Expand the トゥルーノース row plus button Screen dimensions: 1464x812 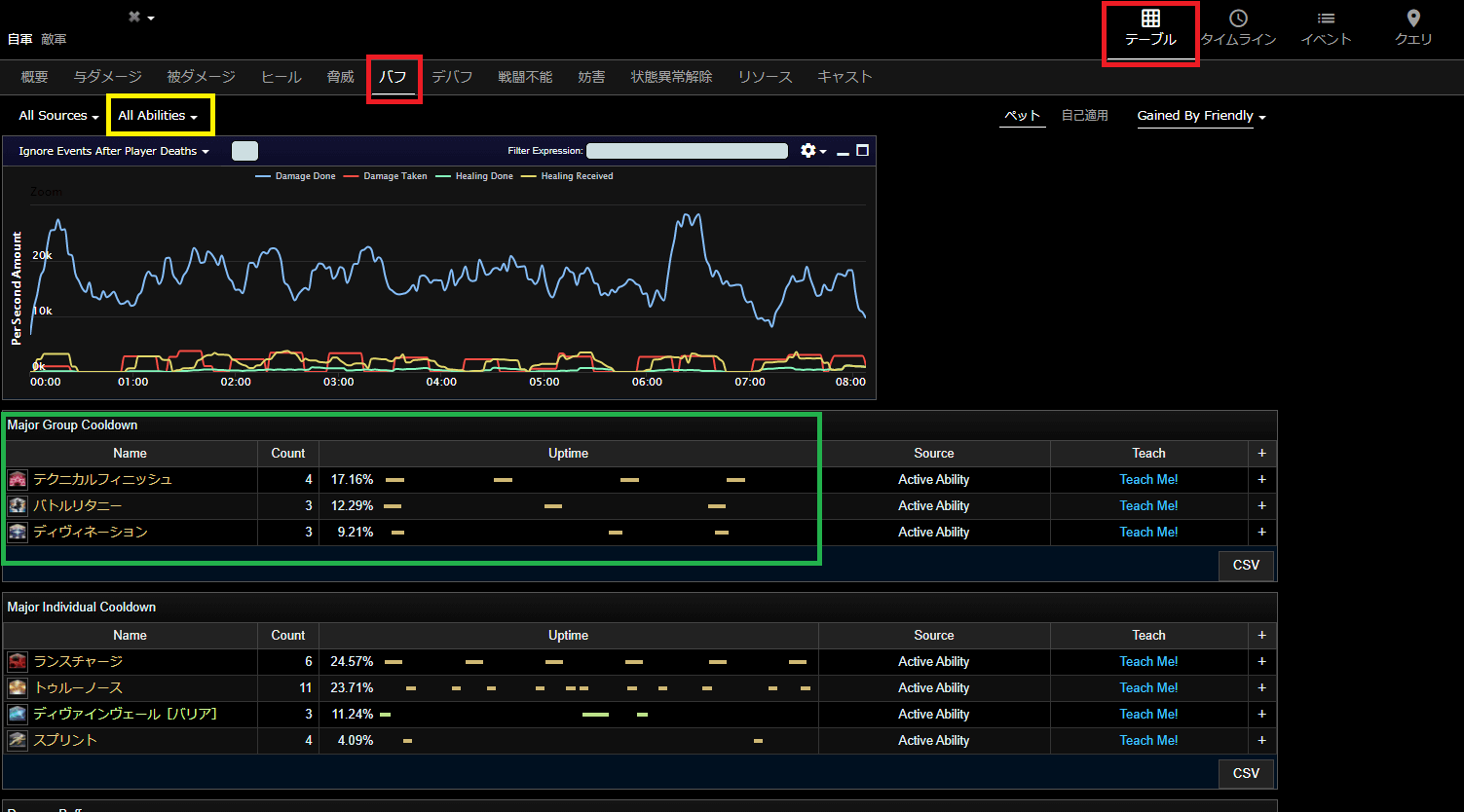pyautogui.click(x=1261, y=688)
